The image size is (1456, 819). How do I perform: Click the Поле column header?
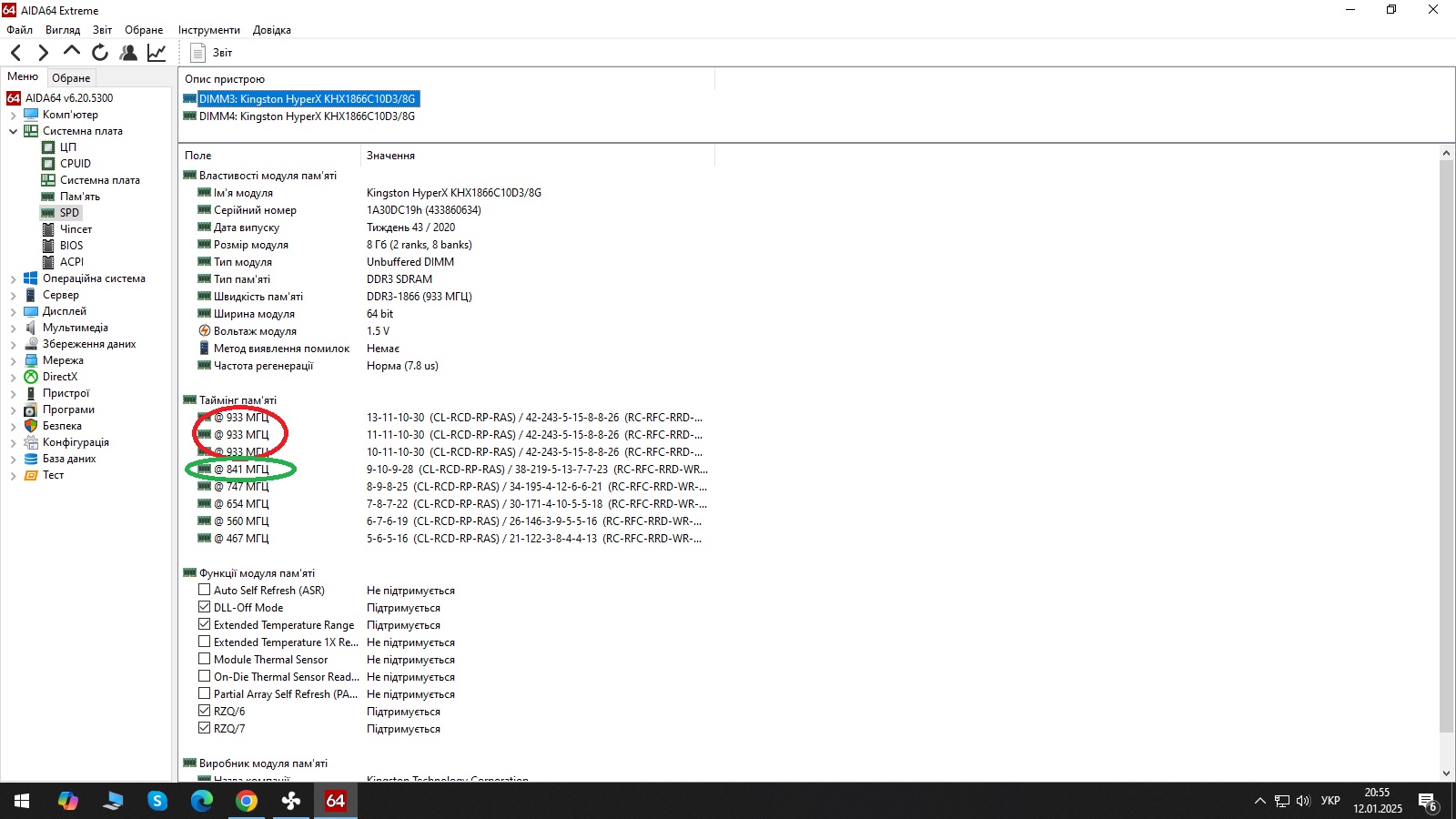[269, 156]
